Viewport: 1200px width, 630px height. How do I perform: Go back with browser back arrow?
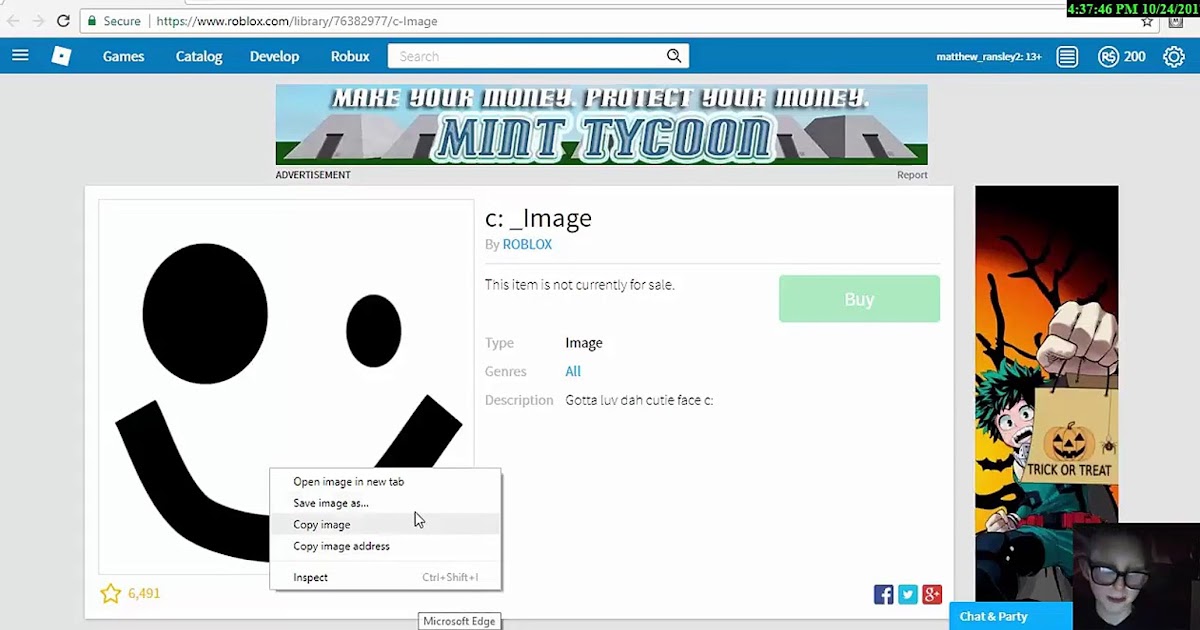pos(14,21)
